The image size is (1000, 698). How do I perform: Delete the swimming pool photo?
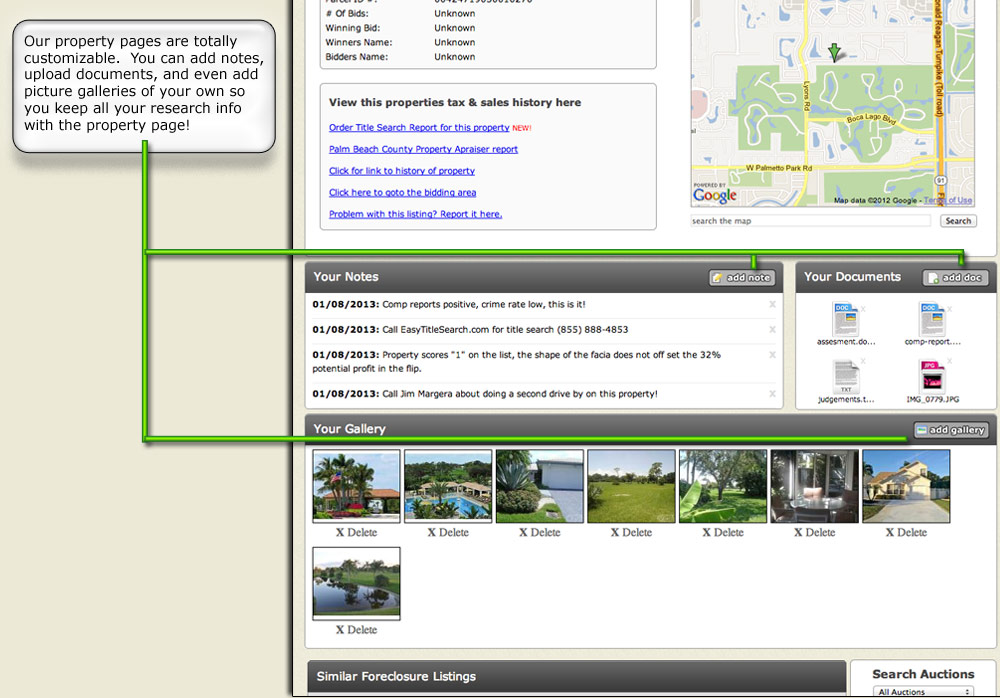(448, 532)
